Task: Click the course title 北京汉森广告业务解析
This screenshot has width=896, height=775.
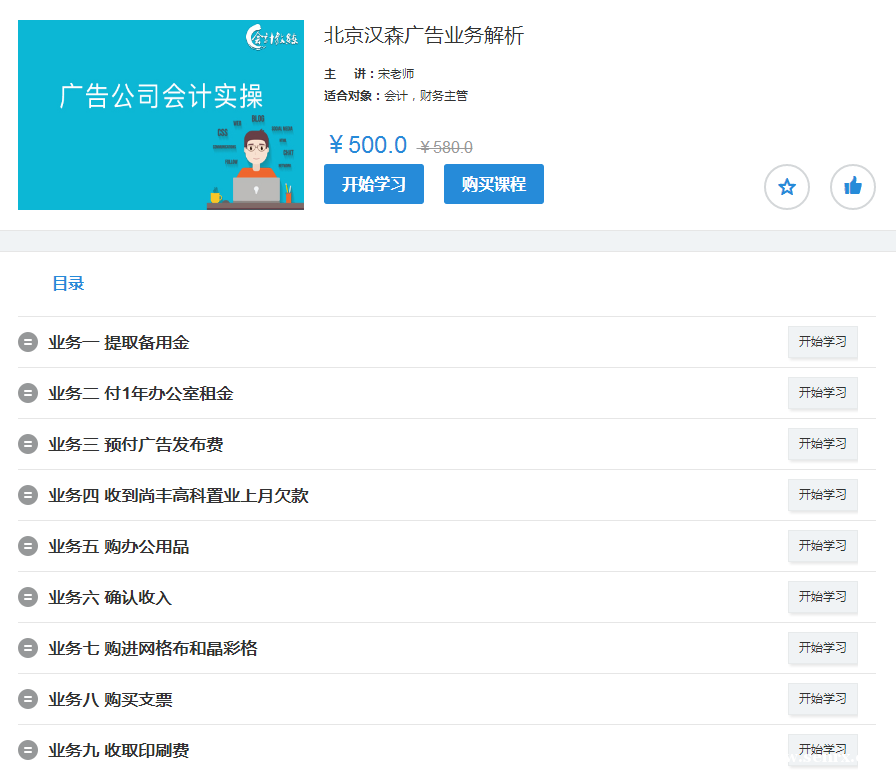Action: point(423,36)
